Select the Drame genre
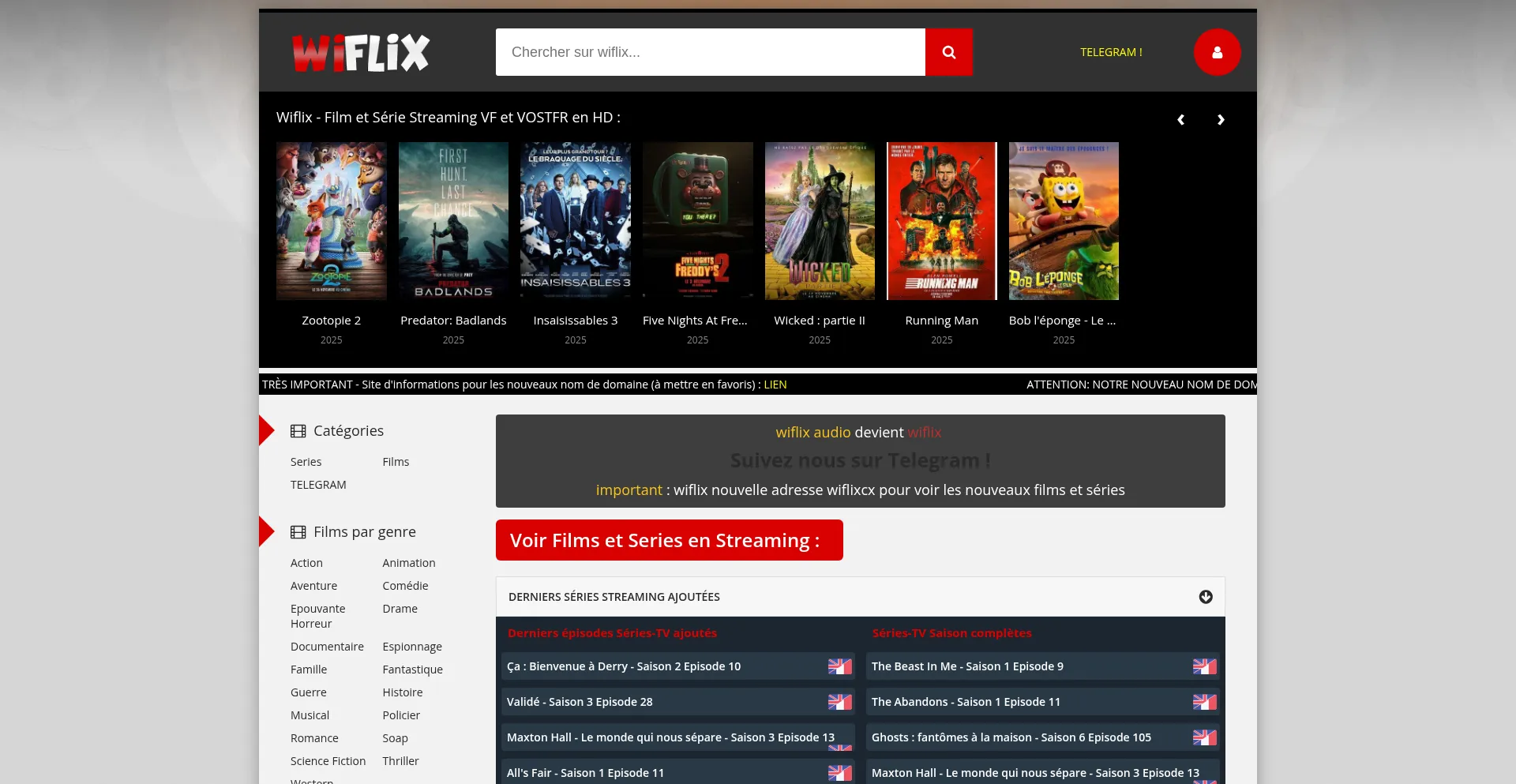The height and width of the screenshot is (784, 1516). pos(400,609)
